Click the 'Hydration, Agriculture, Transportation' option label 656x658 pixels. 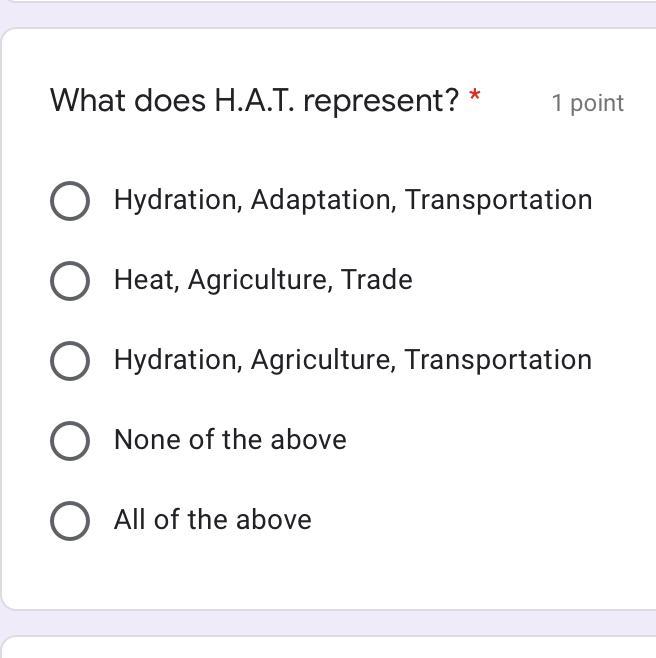coord(352,360)
